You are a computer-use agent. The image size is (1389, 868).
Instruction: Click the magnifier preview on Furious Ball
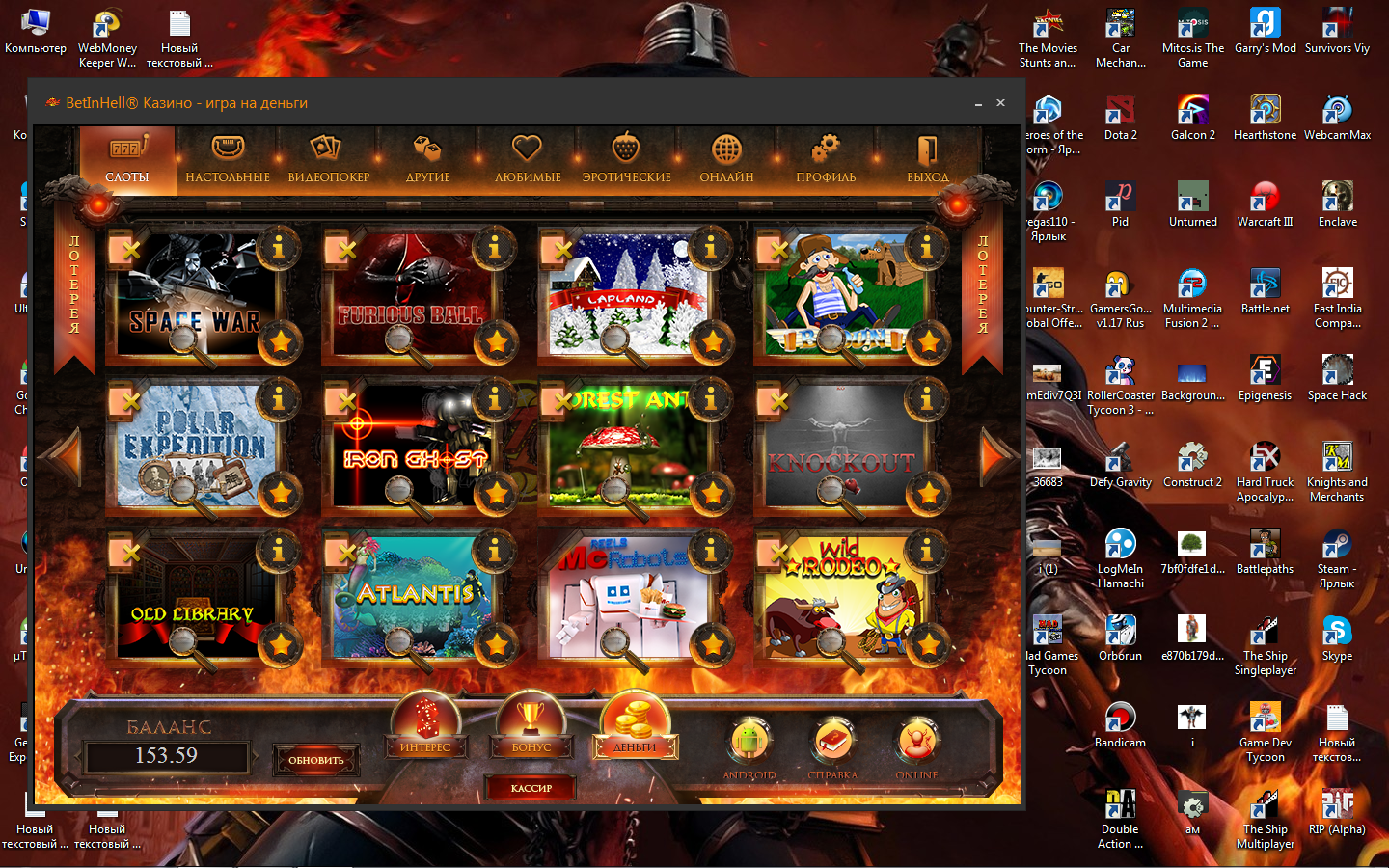point(399,339)
